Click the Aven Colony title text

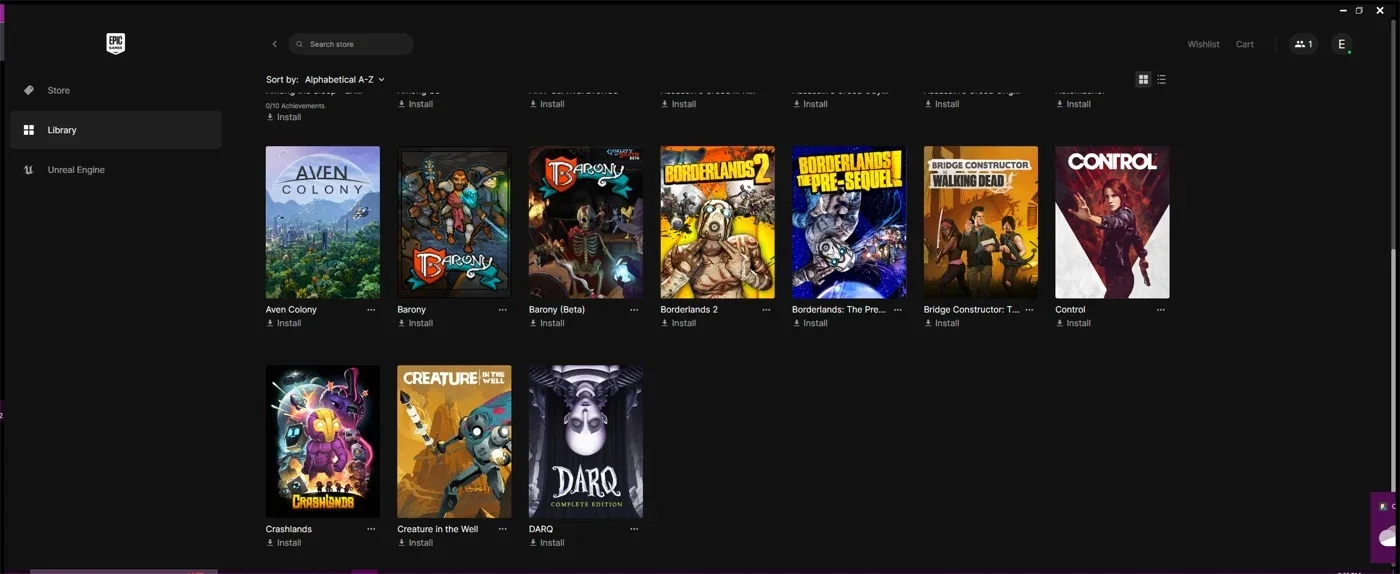pos(291,310)
